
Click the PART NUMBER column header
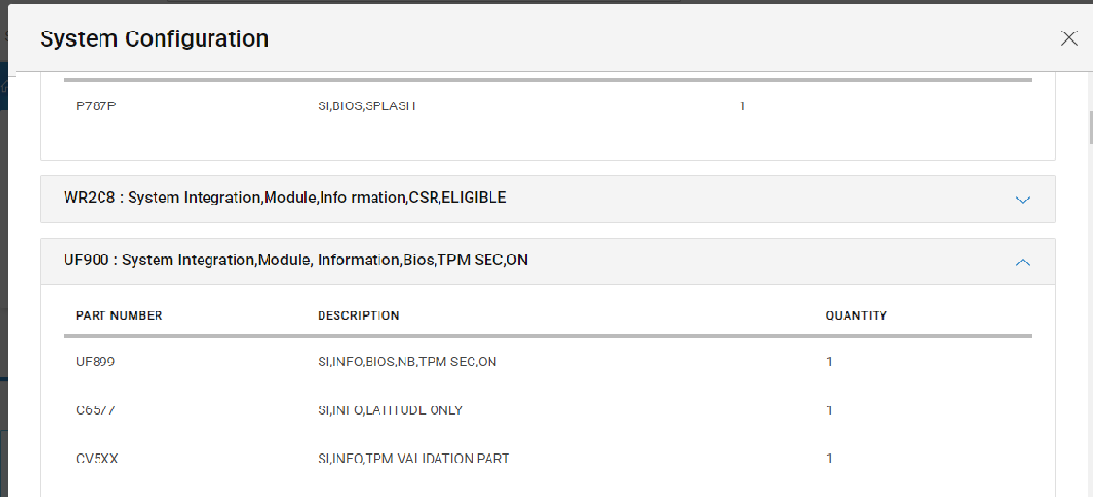pyautogui.click(x=119, y=316)
